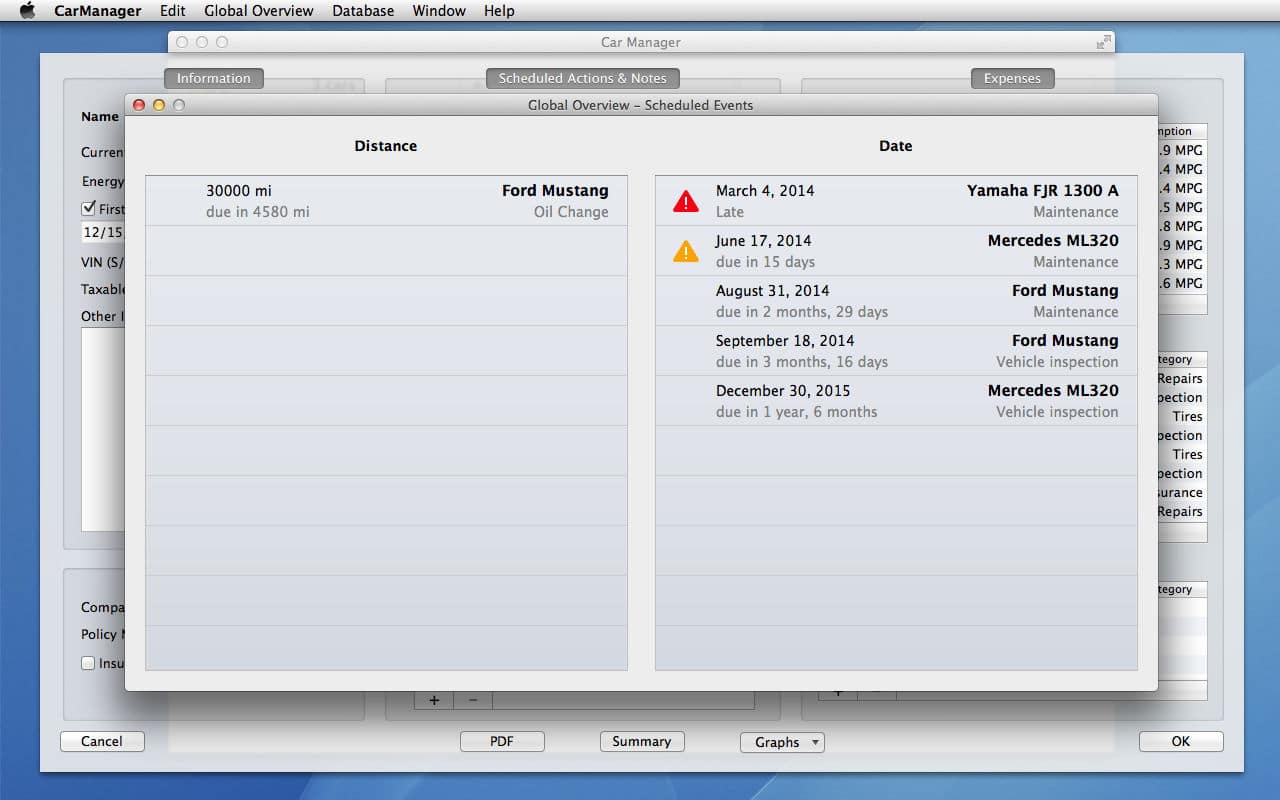Screen dimensions: 1280x800
Task: Open the Graphs dropdown
Action: (x=782, y=742)
